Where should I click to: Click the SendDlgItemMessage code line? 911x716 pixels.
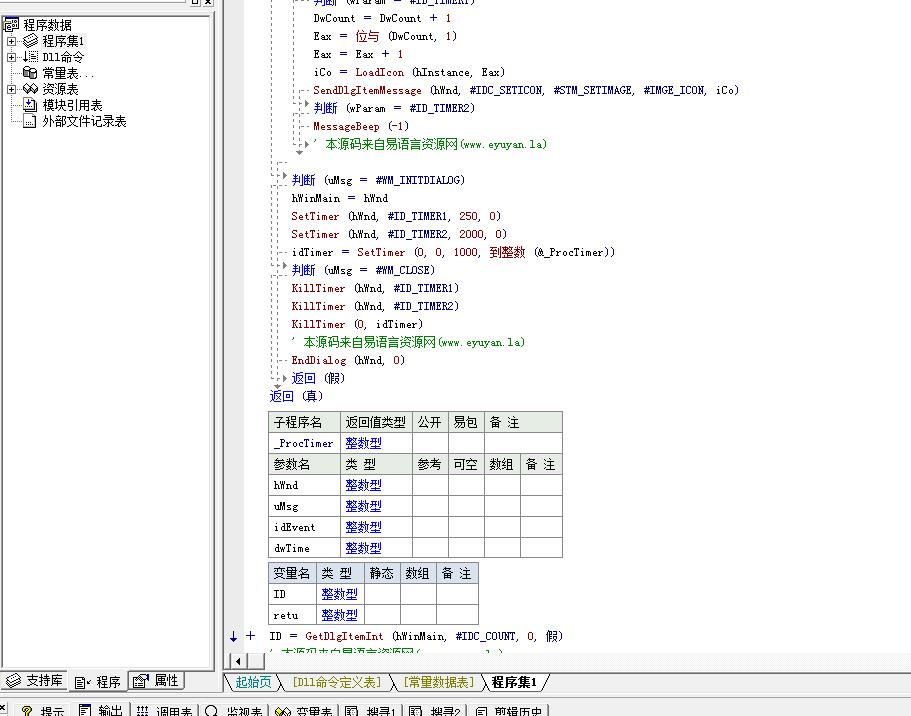coord(526,90)
